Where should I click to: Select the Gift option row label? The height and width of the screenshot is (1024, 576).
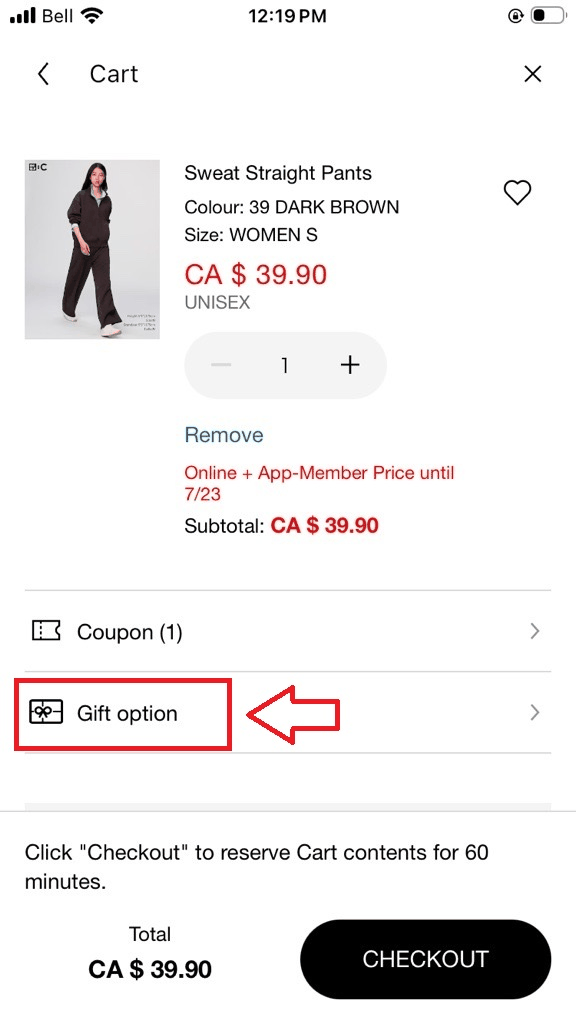tap(127, 713)
